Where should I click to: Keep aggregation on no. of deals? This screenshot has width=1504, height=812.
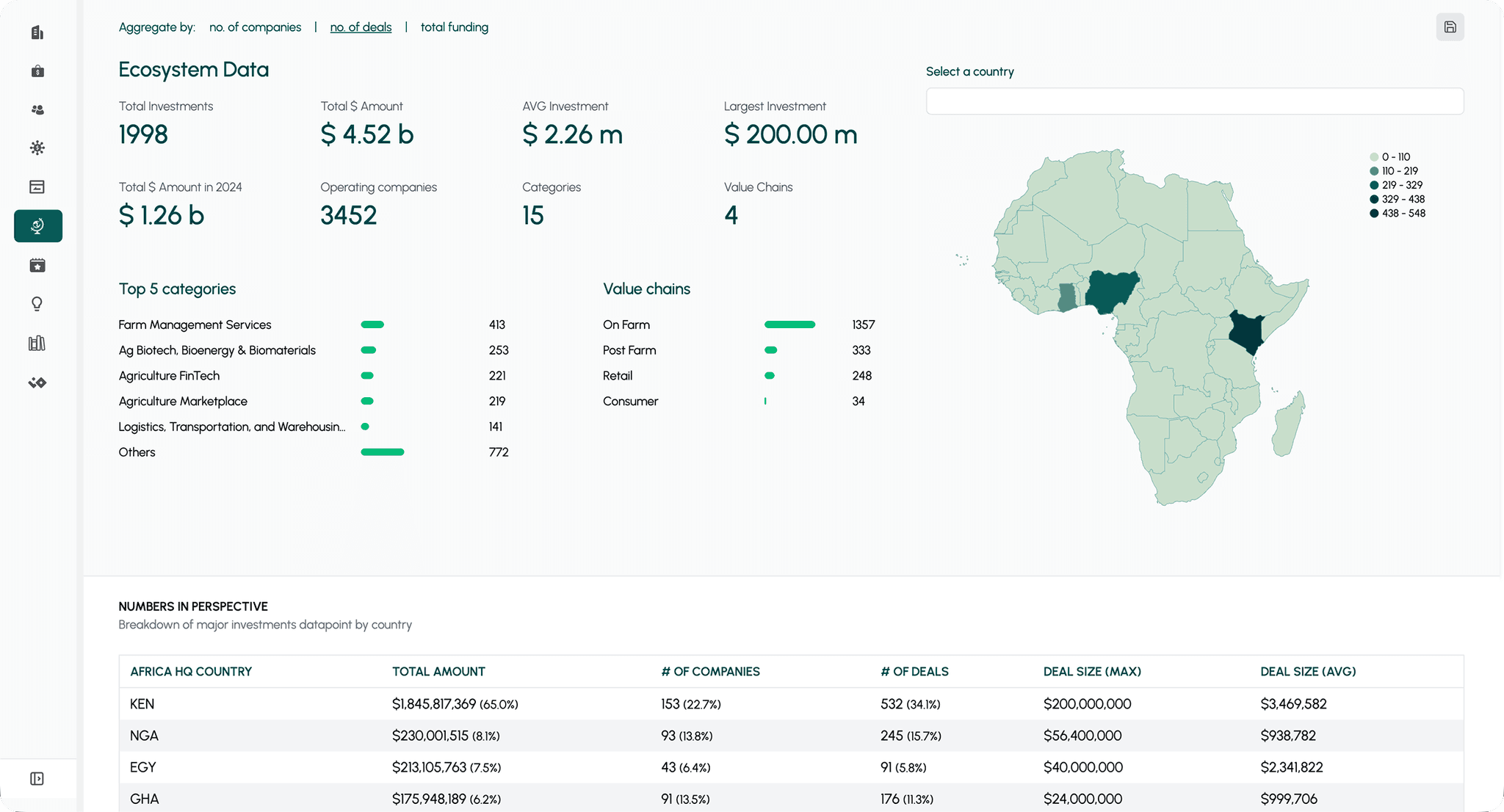(360, 27)
